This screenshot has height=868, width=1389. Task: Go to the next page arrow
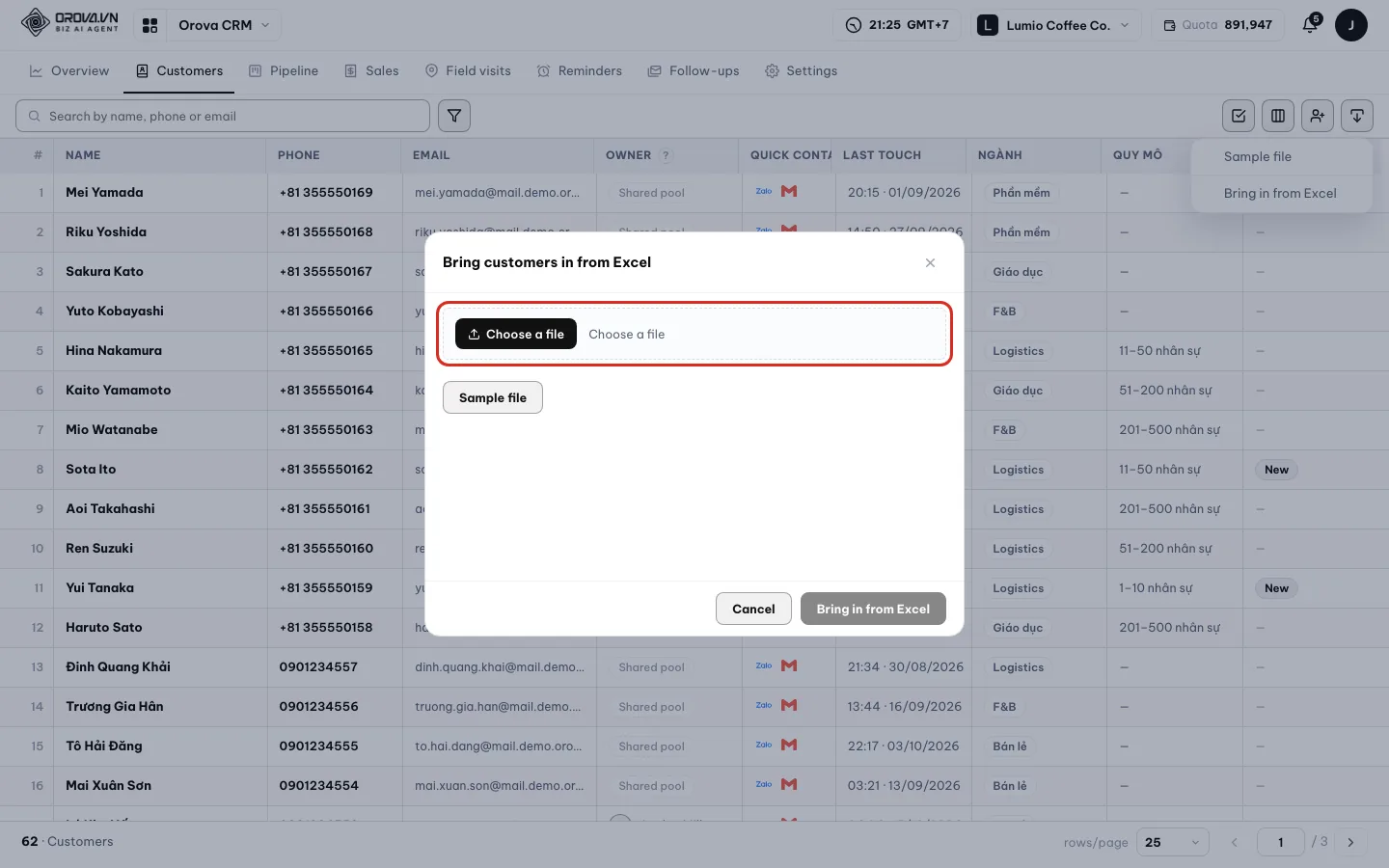(x=1350, y=842)
